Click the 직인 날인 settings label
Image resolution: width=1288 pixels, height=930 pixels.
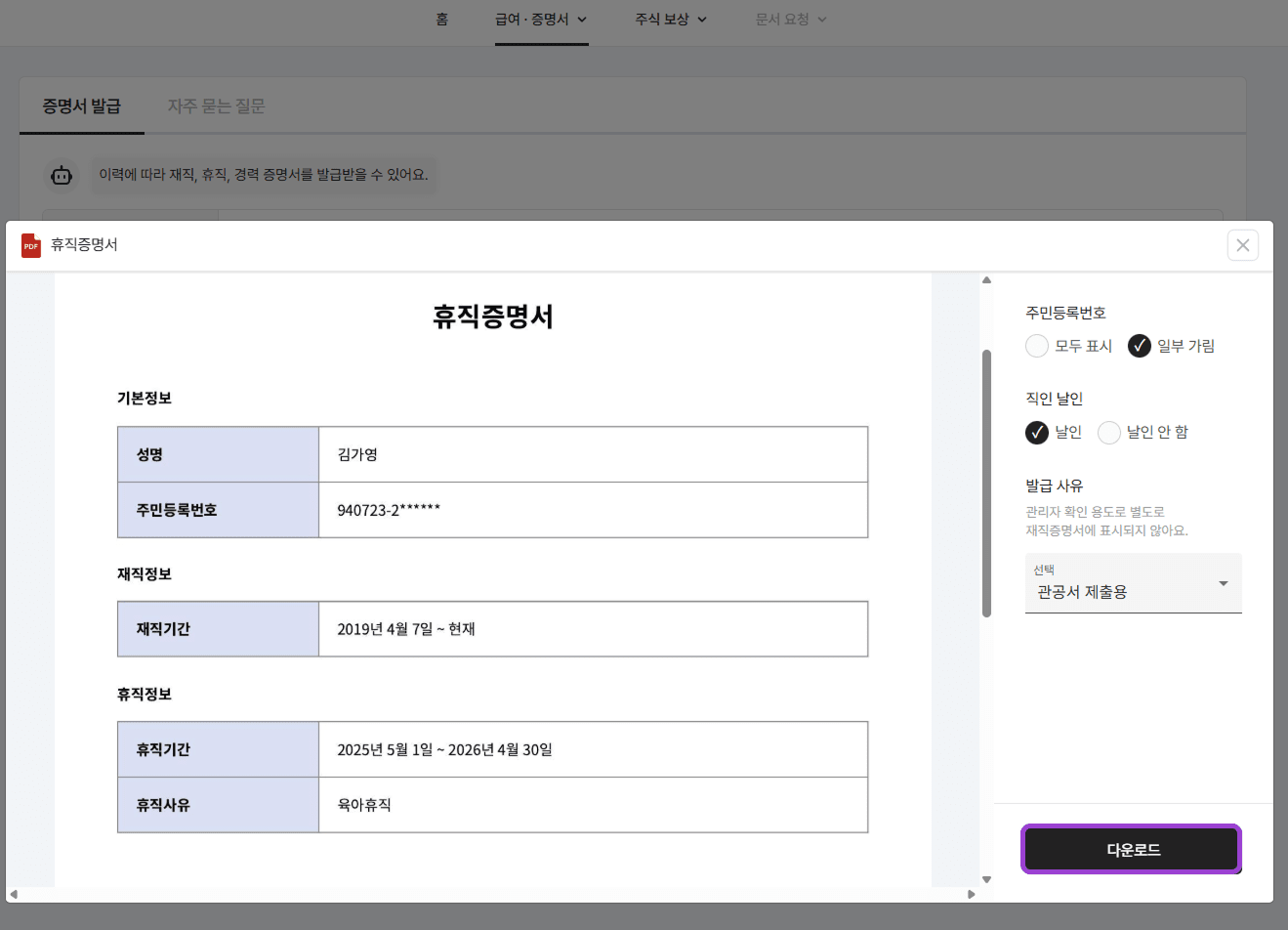[1054, 399]
